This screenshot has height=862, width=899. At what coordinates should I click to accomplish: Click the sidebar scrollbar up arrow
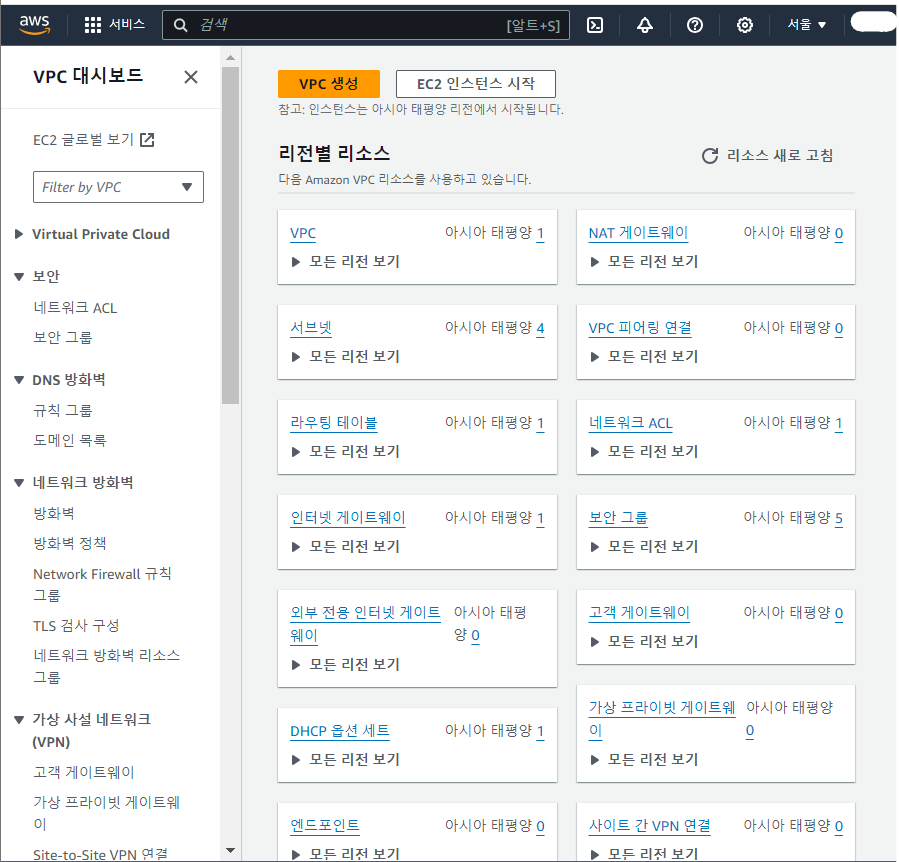click(x=230, y=58)
